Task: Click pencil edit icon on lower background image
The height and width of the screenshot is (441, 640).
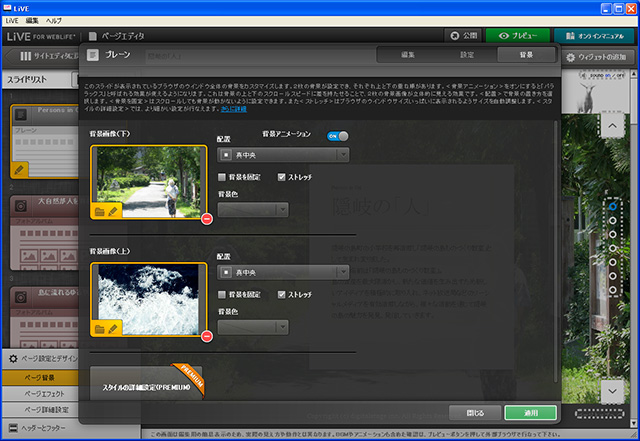Action: (x=114, y=211)
